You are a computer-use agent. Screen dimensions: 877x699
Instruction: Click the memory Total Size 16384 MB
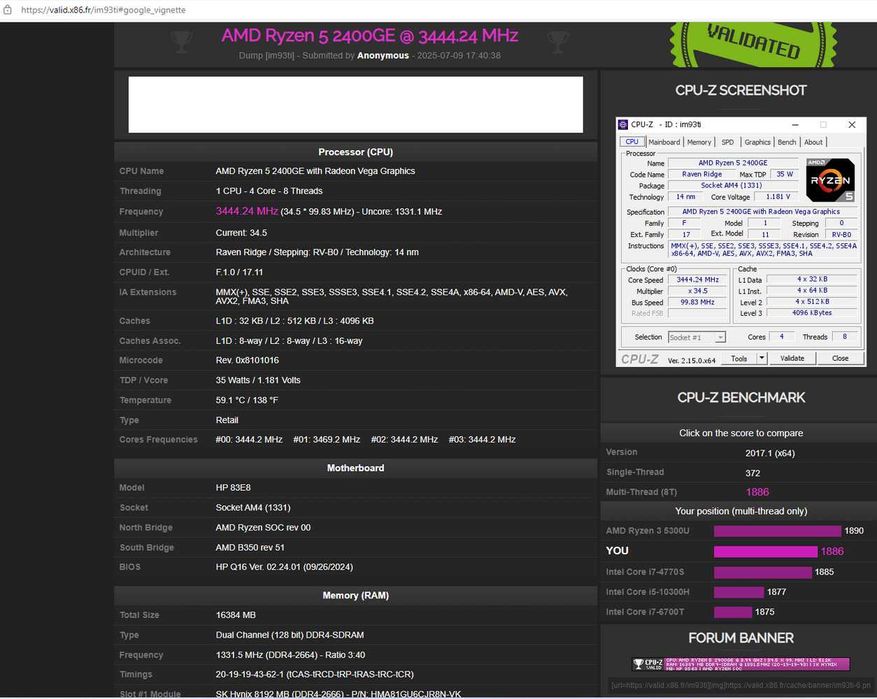[235, 615]
